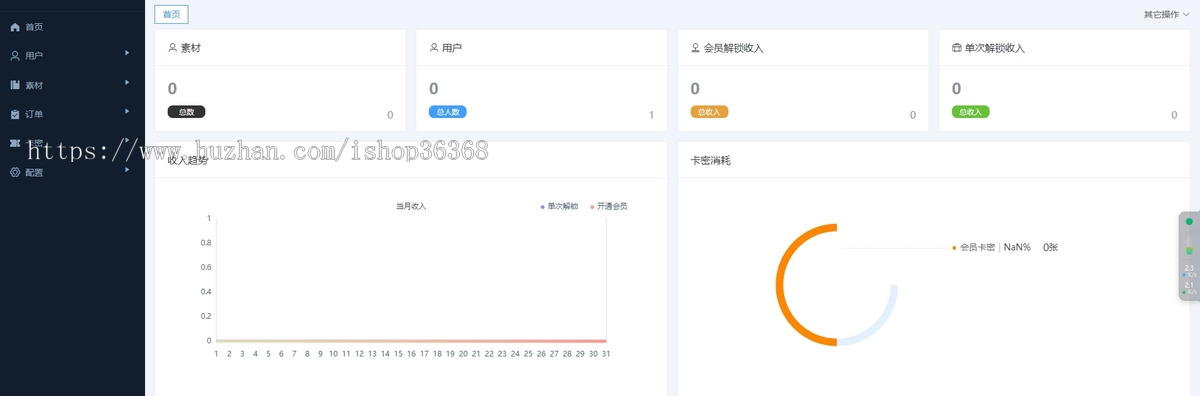Click day 15 on the chart axis
Screen dimensions: 1200x396
[398, 353]
